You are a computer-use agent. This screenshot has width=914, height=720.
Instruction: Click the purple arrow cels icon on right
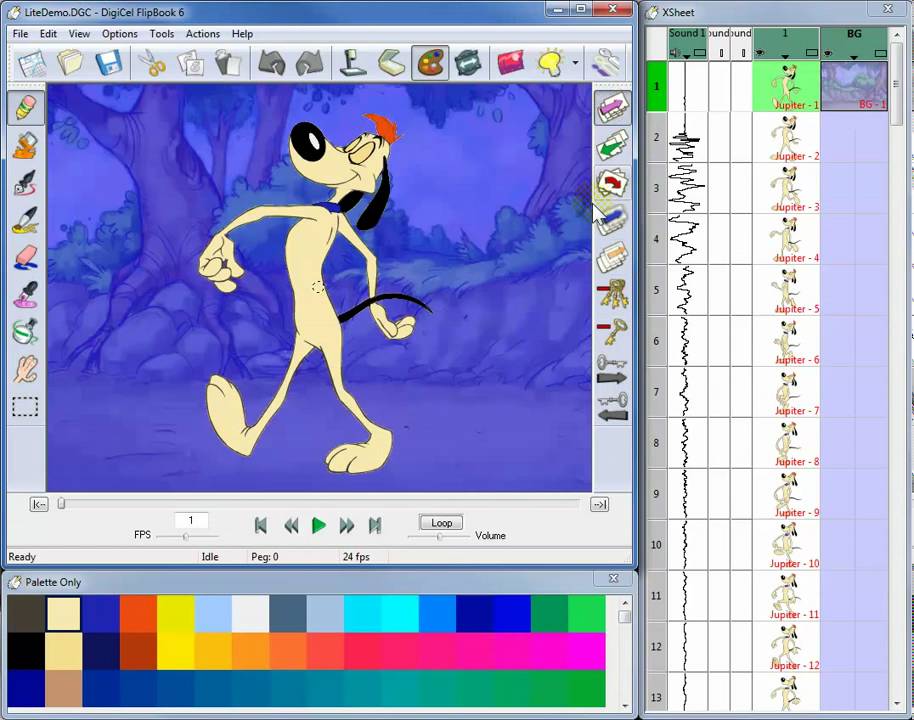point(613,108)
